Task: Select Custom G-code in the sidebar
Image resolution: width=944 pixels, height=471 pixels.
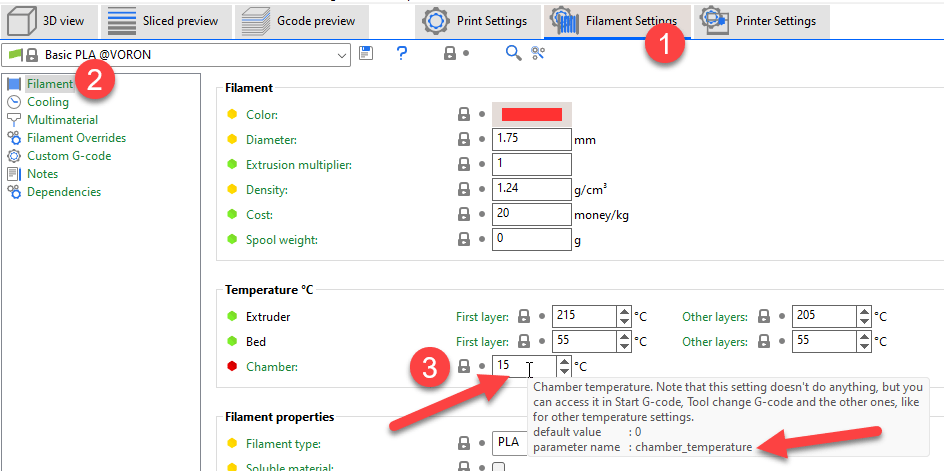Action: [x=69, y=156]
